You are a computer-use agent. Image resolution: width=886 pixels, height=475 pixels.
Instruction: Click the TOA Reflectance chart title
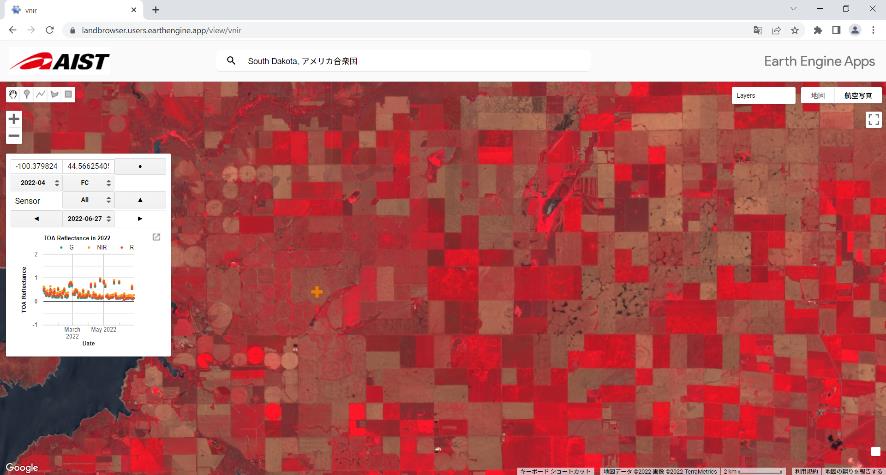77,238
